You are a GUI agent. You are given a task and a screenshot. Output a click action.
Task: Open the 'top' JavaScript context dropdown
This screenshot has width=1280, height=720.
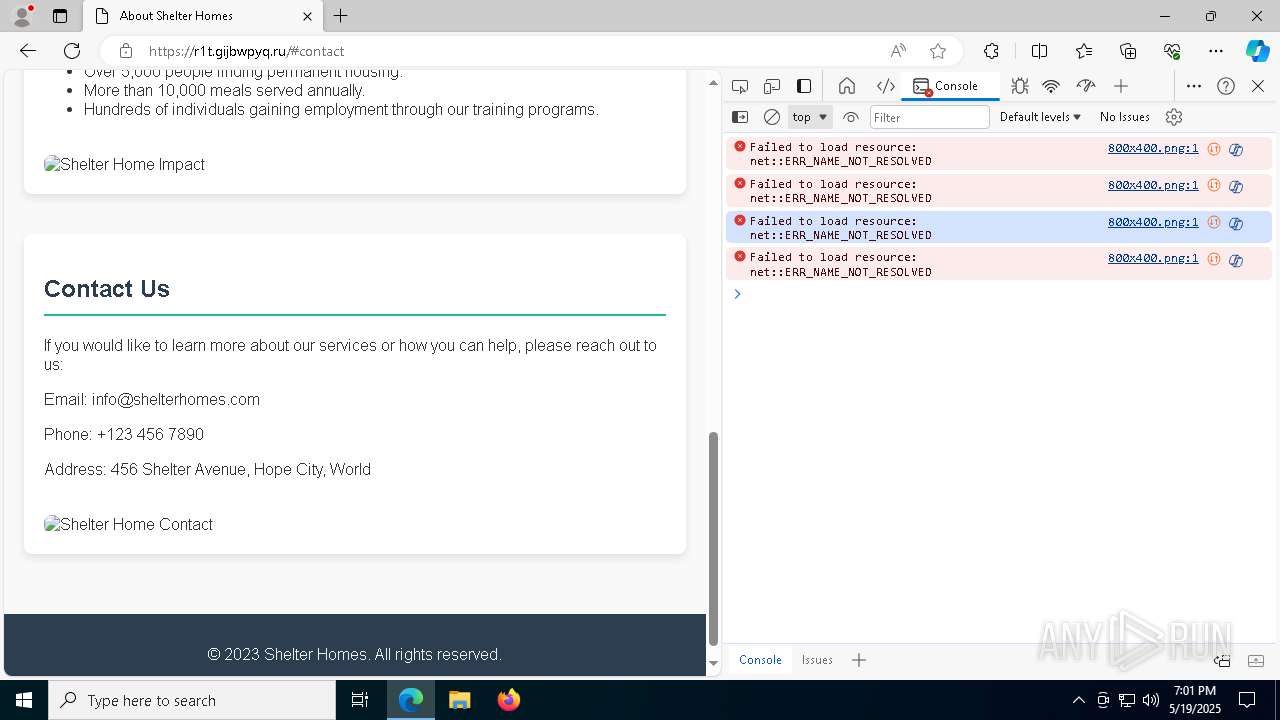(810, 117)
